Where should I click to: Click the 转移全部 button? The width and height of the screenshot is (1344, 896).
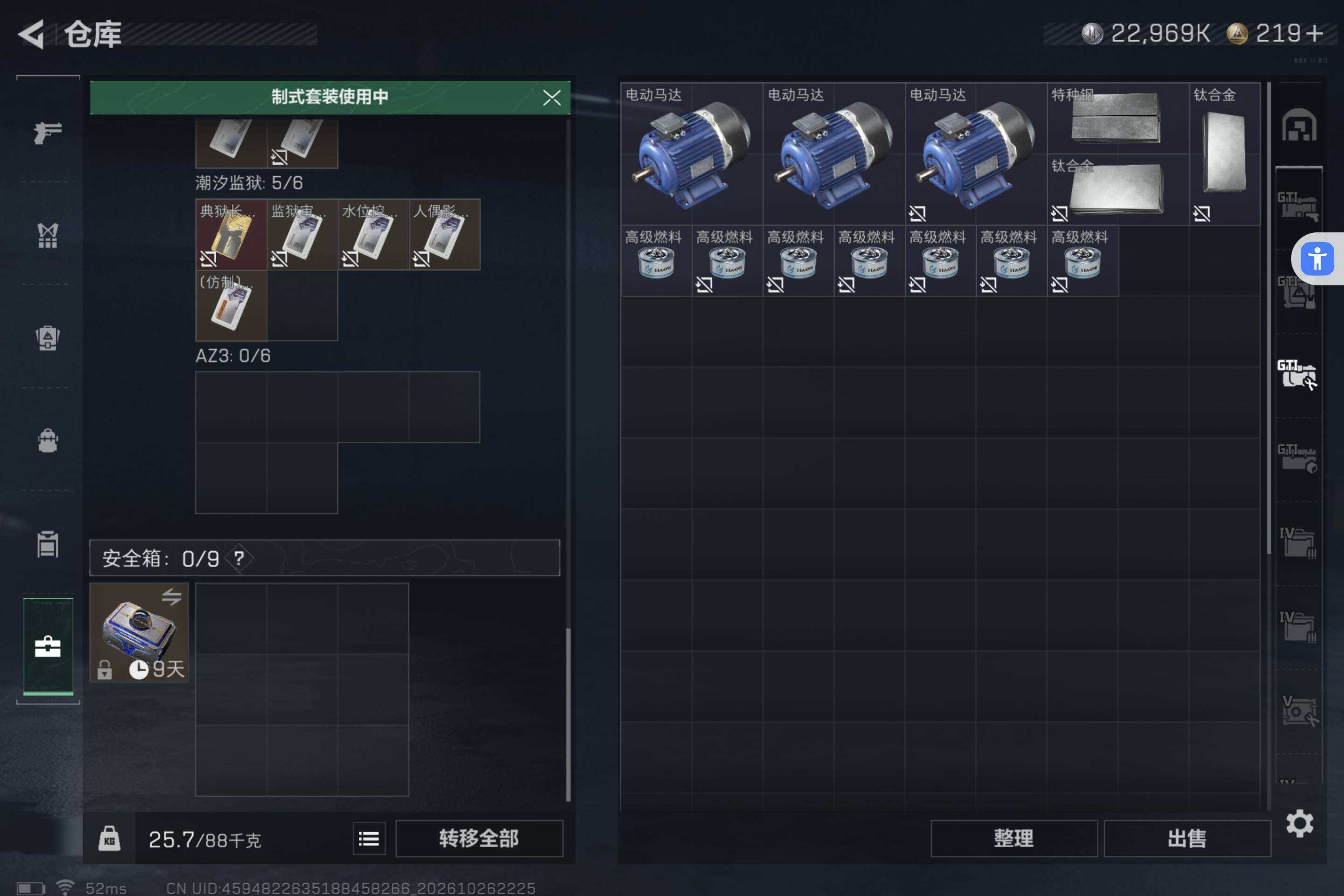[x=479, y=838]
